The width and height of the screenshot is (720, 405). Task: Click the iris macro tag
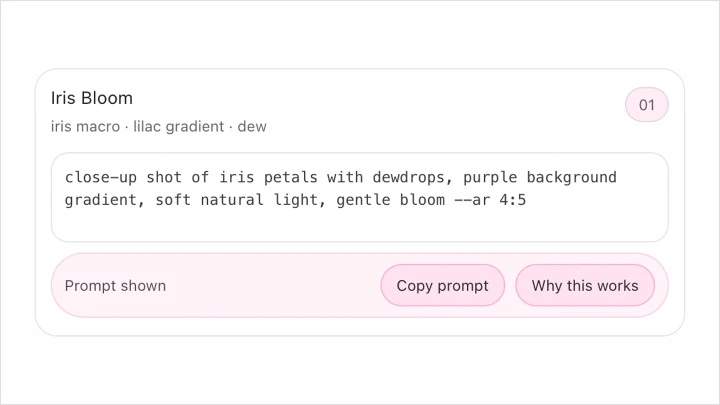point(85,127)
